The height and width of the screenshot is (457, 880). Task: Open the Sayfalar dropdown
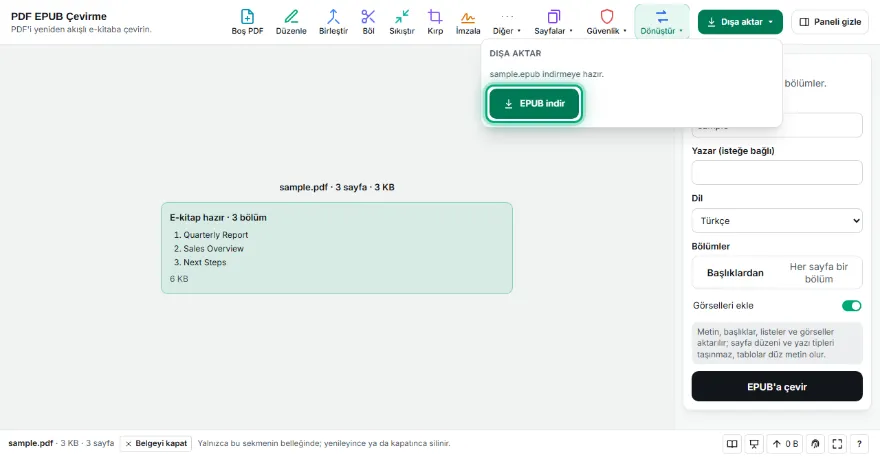553,22
